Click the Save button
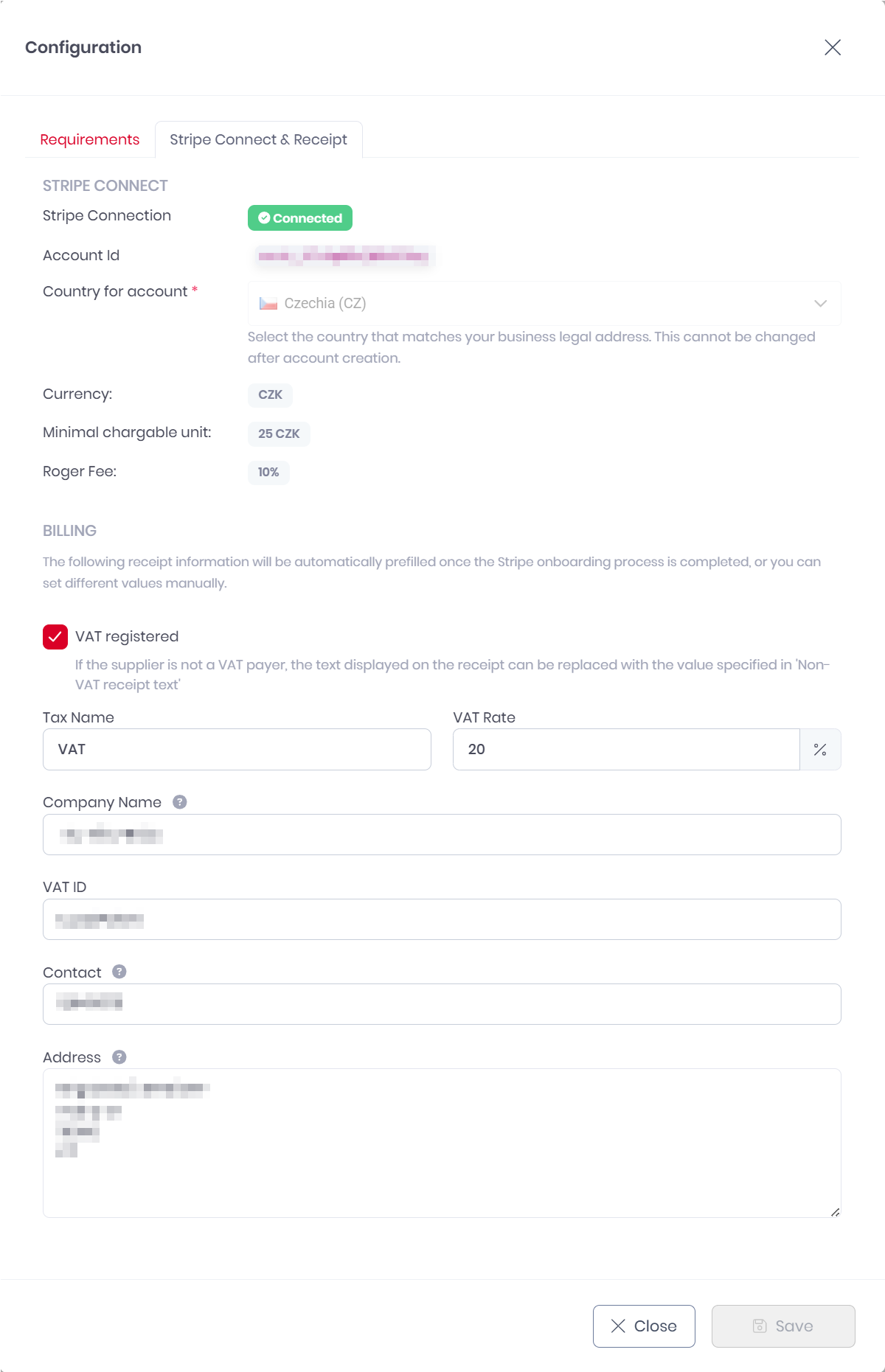Viewport: 885px width, 1372px height. (783, 1326)
